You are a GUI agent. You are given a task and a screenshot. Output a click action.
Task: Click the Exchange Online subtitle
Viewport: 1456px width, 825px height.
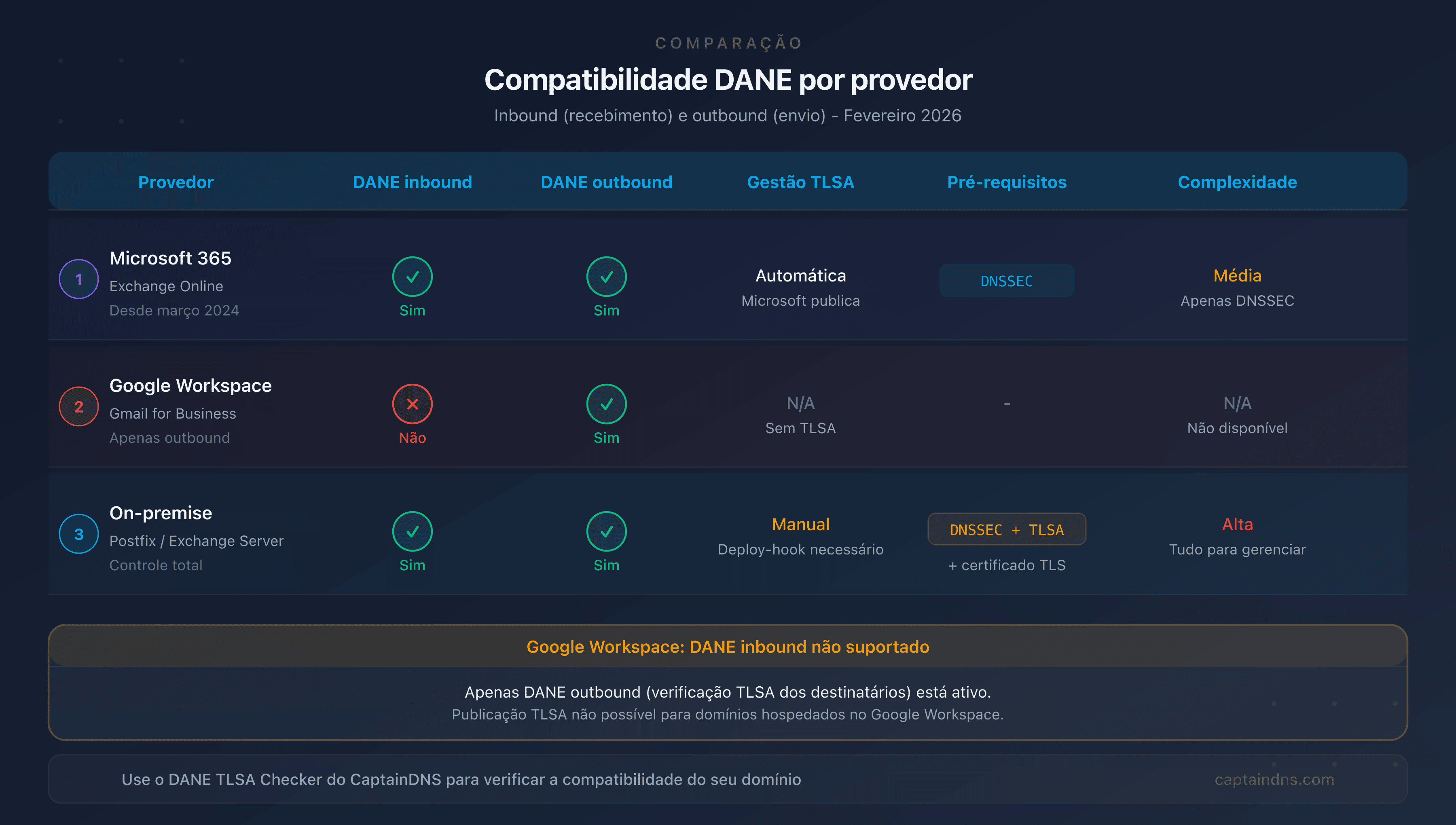(166, 286)
